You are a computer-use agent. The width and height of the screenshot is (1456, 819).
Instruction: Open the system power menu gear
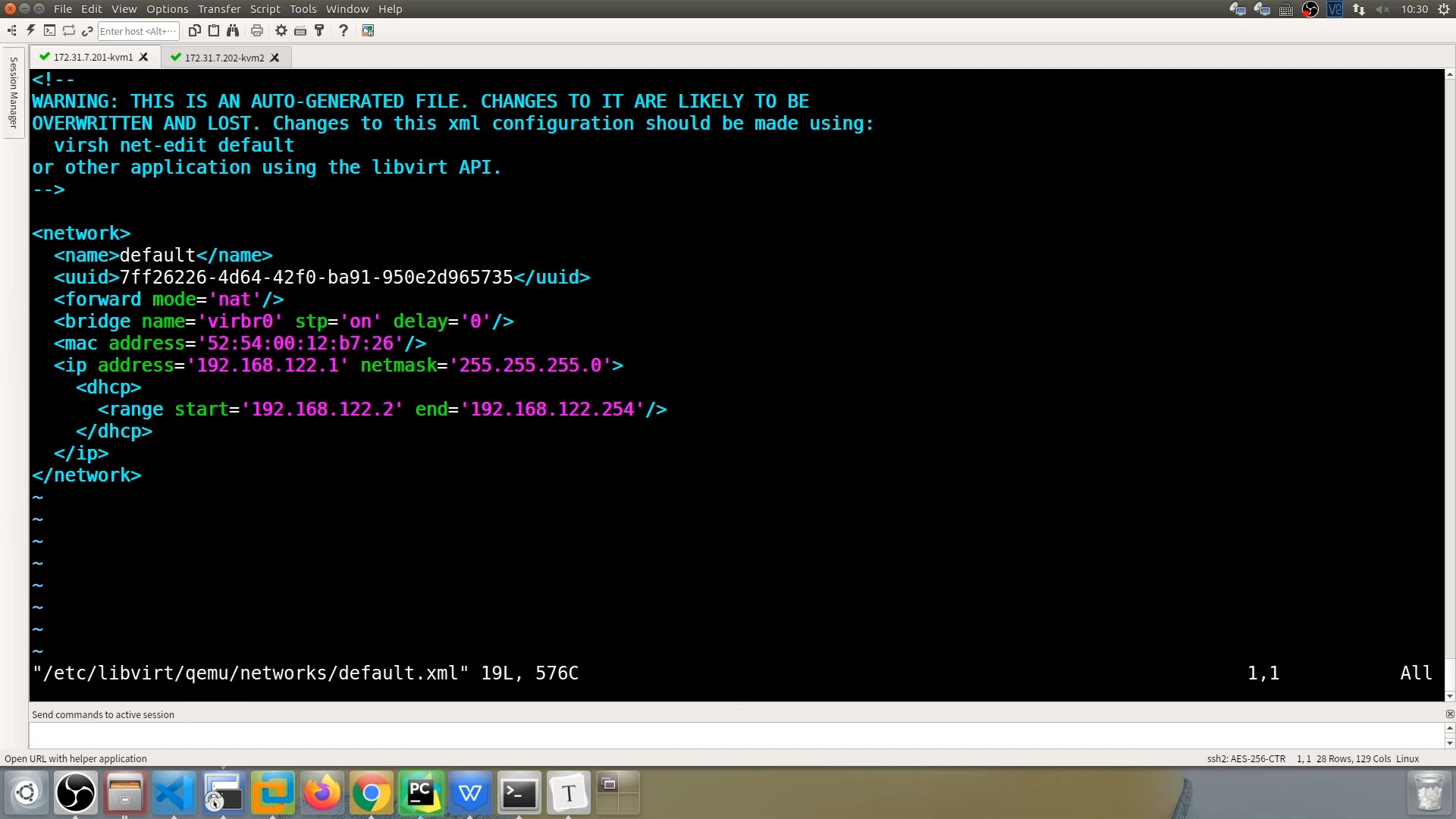click(1444, 9)
